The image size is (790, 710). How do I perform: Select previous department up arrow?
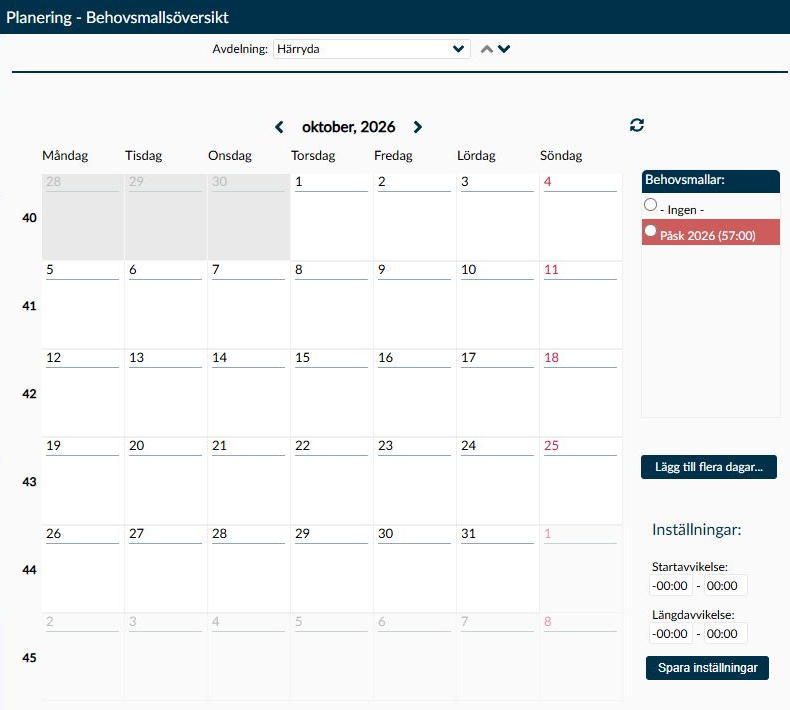pos(487,49)
